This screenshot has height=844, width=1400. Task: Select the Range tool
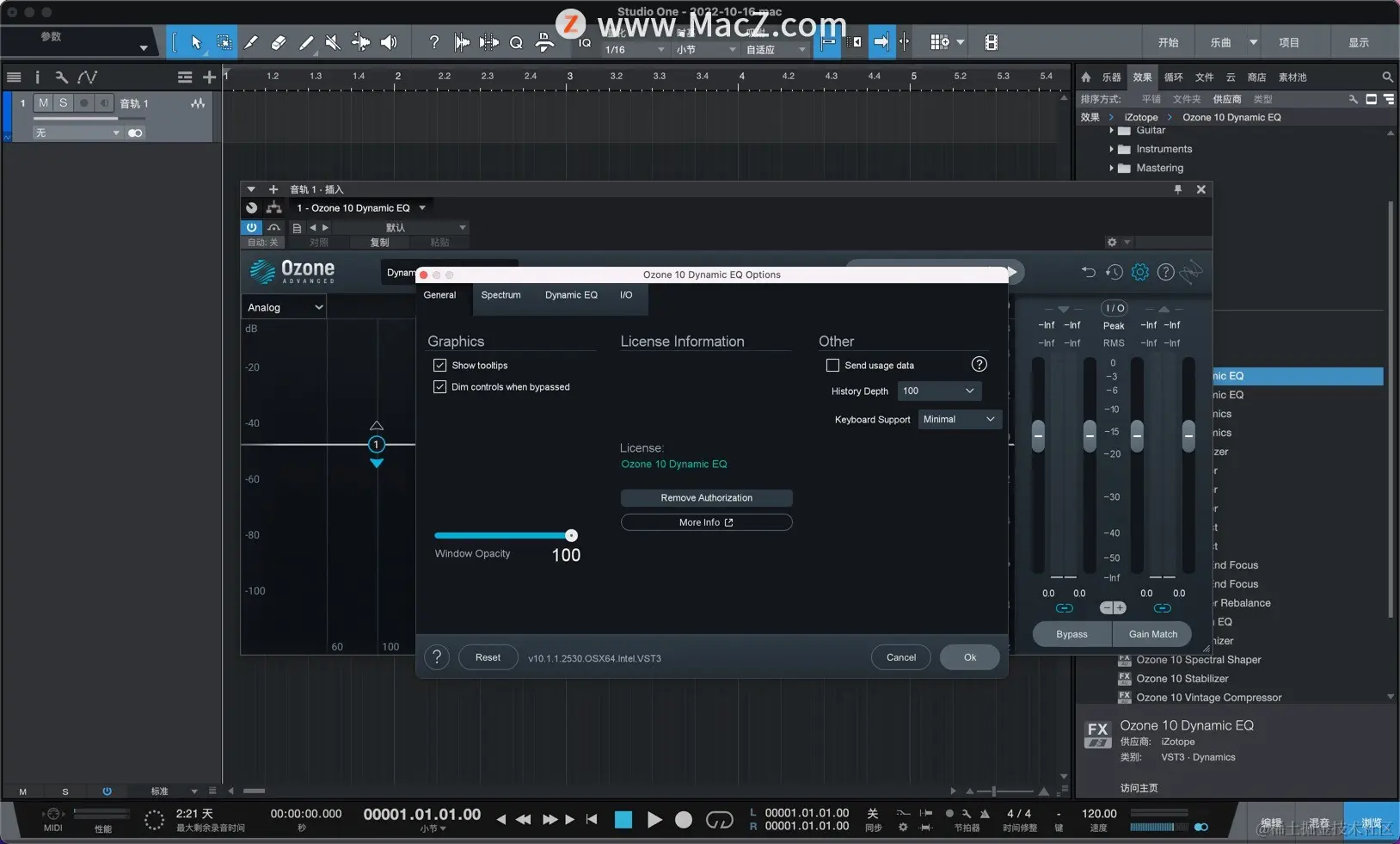click(224, 42)
